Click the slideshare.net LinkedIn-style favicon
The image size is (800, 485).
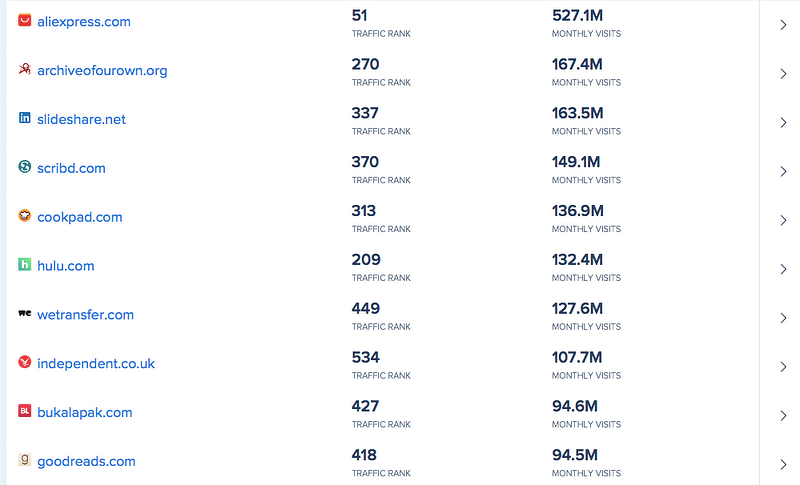[x=24, y=118]
